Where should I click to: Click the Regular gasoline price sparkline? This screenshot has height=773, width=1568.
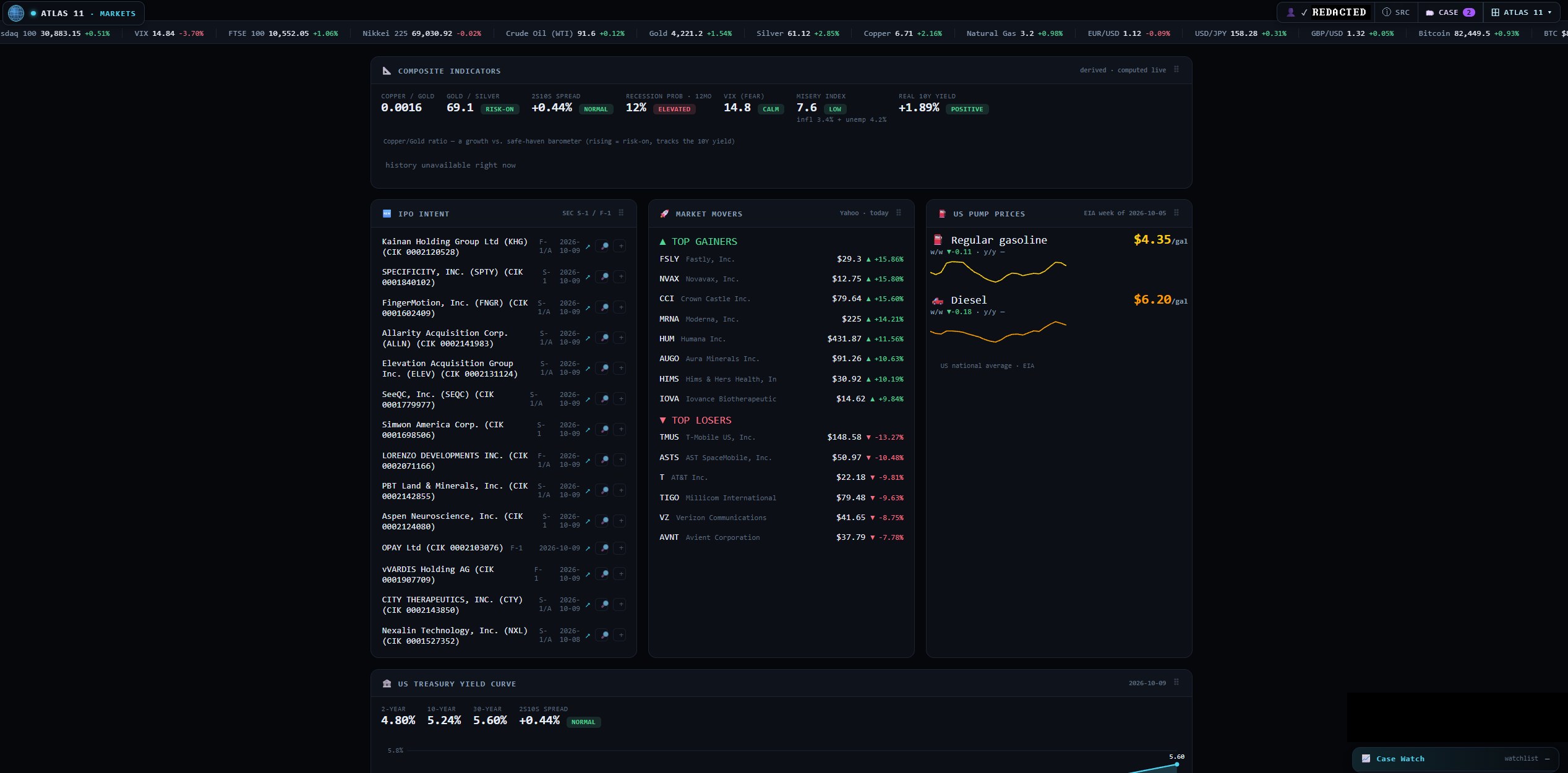click(998, 271)
